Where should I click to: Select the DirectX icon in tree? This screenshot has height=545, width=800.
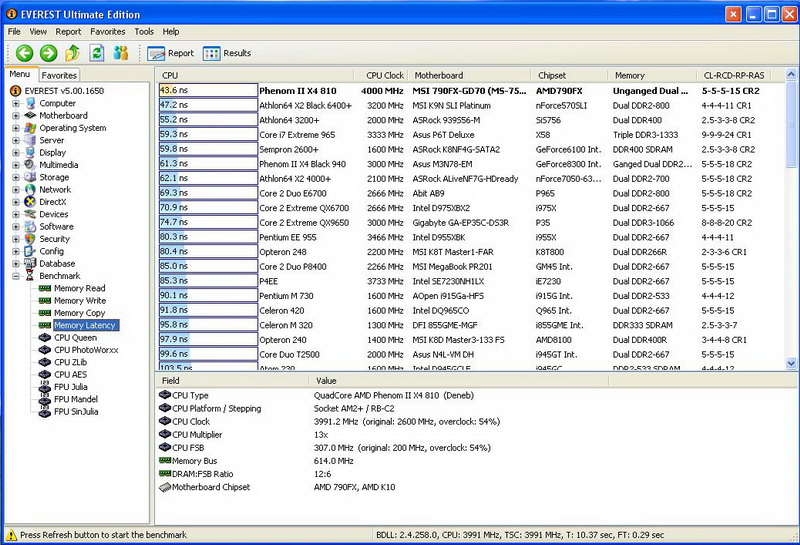31,202
